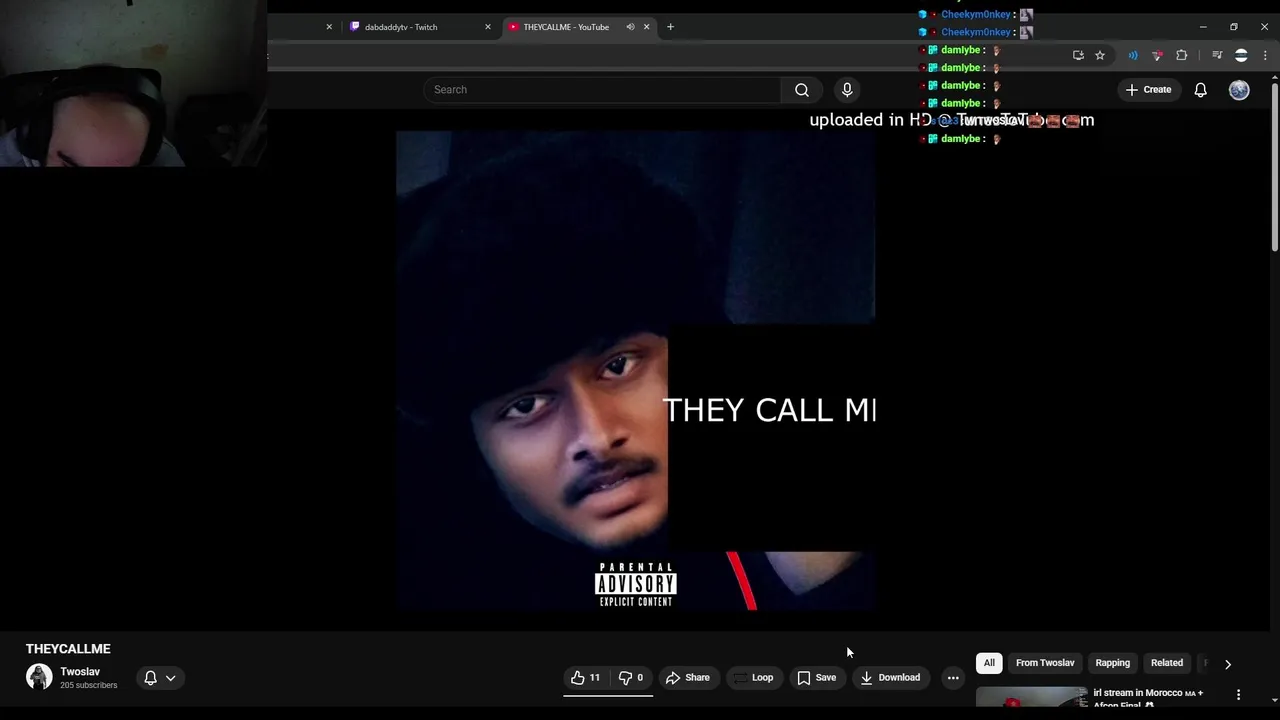This screenshot has width=1280, height=720.
Task: Download the video
Action: pos(890,678)
